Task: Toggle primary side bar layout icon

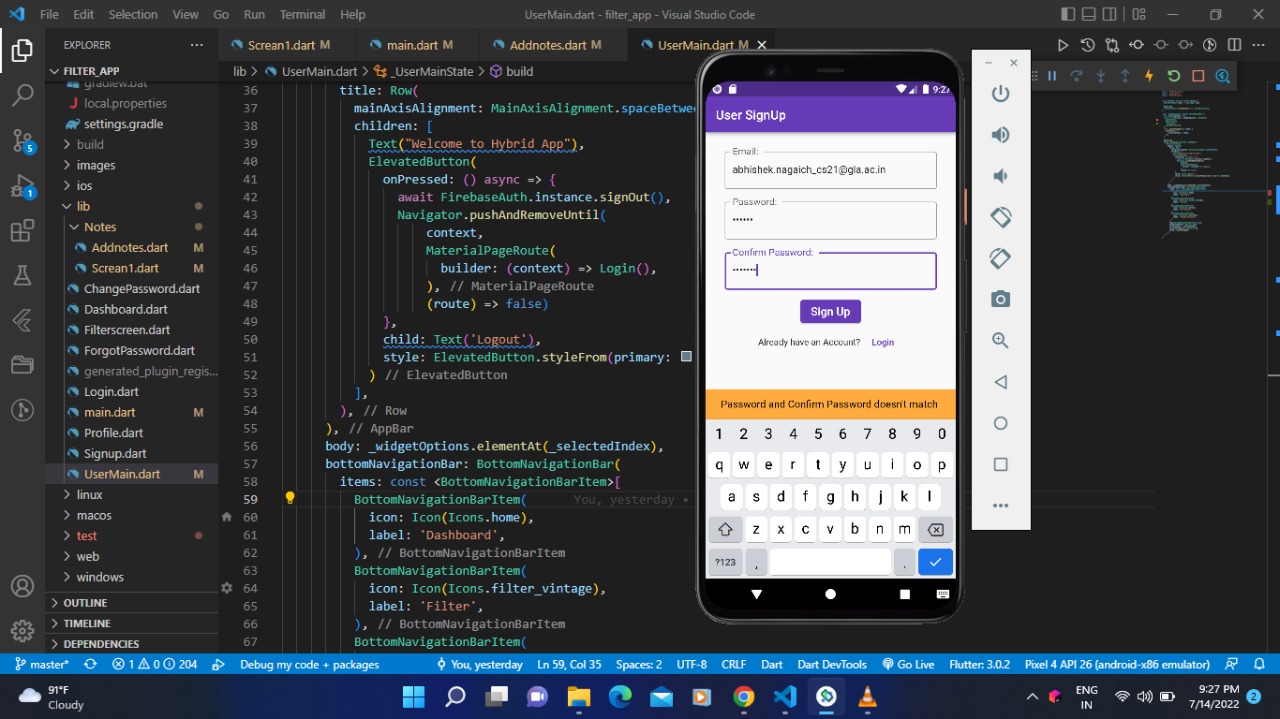Action: click(1069, 15)
